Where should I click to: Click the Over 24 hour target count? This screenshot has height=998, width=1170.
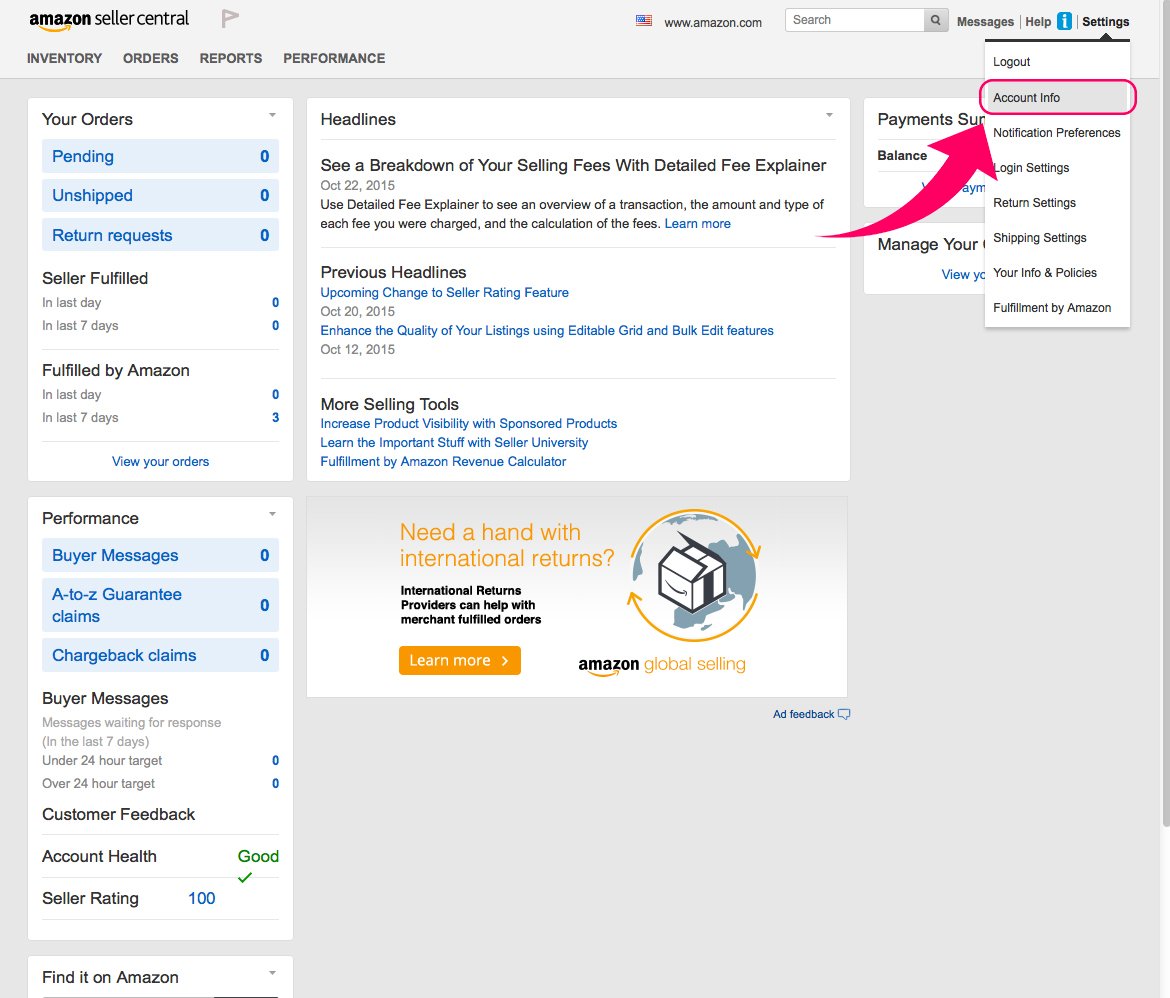click(275, 784)
